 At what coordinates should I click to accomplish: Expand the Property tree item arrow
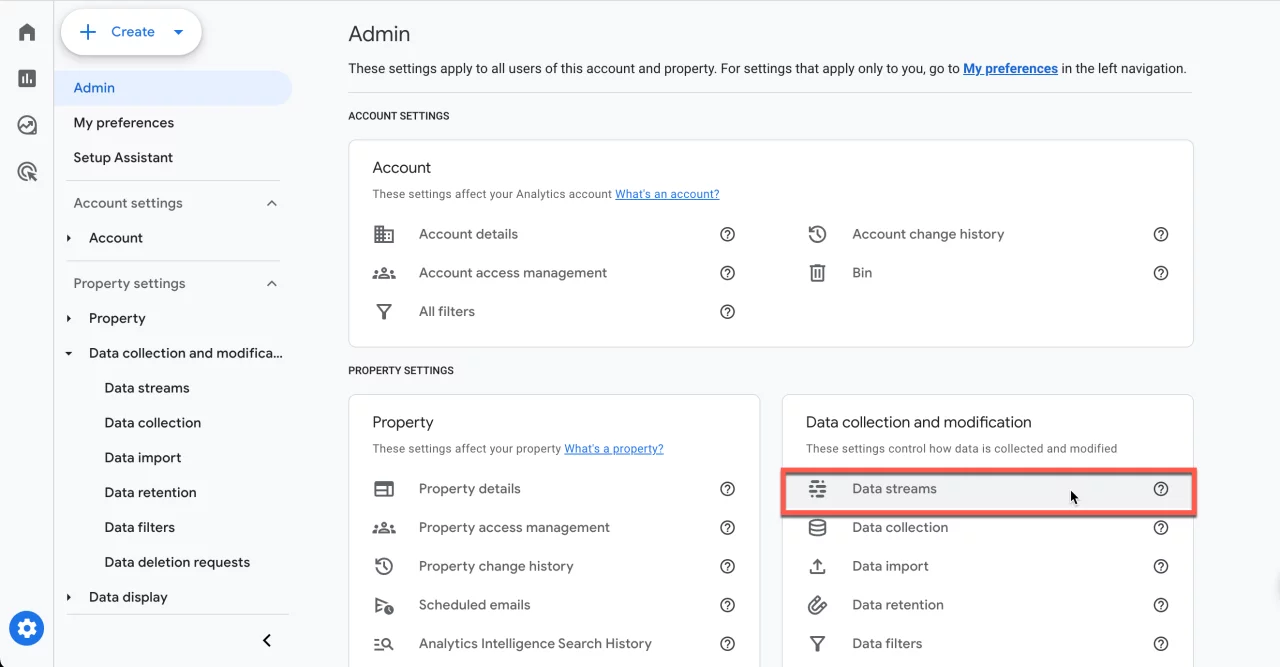(x=69, y=318)
